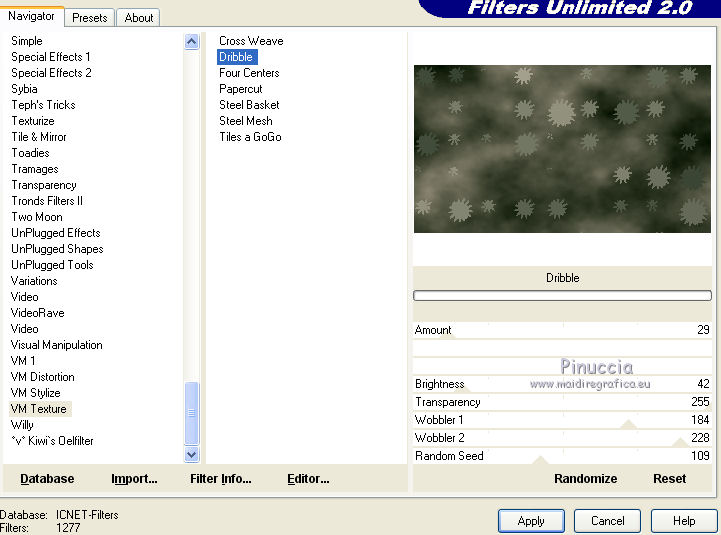Select the Tronds Filters II category

point(47,201)
